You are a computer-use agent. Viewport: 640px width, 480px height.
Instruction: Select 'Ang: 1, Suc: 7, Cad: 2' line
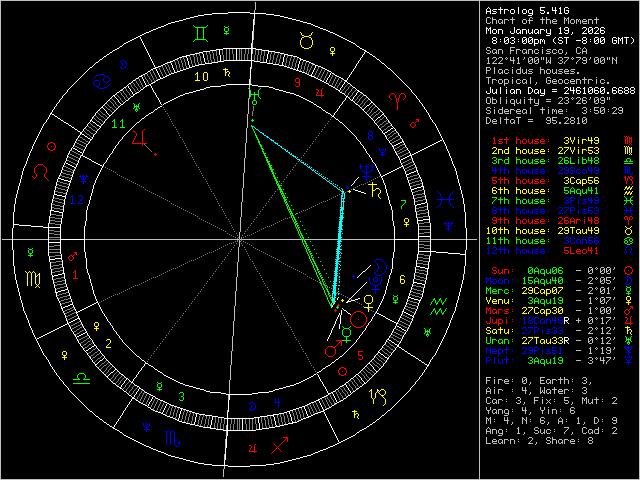click(551, 431)
